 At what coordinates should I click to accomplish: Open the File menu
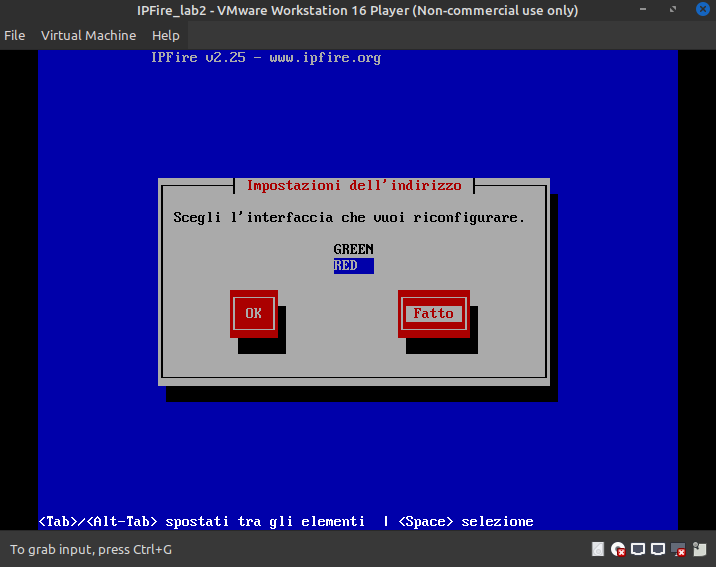15,36
